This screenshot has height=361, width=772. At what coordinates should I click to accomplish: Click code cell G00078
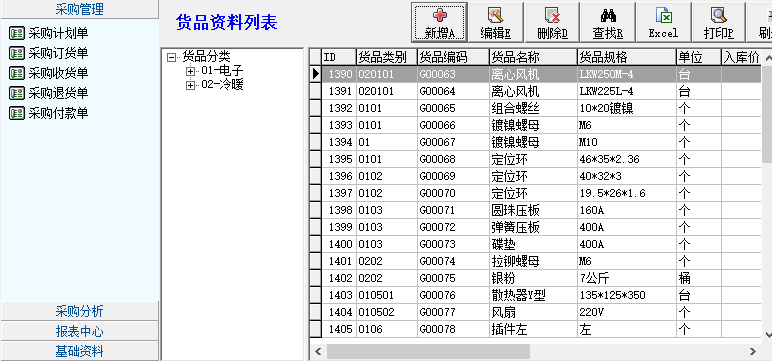[453, 329]
